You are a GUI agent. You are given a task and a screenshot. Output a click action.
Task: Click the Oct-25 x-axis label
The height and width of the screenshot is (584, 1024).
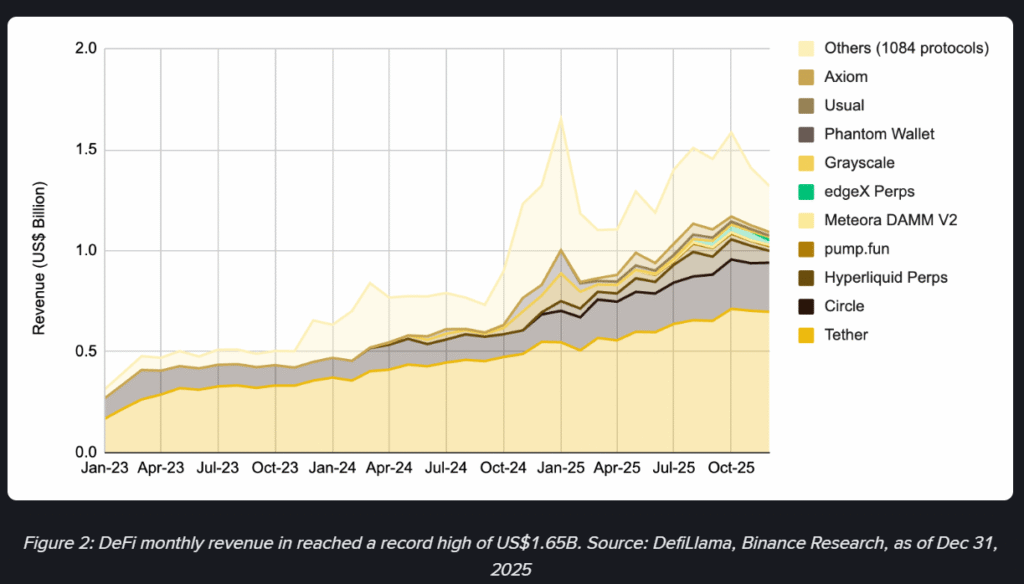(732, 467)
